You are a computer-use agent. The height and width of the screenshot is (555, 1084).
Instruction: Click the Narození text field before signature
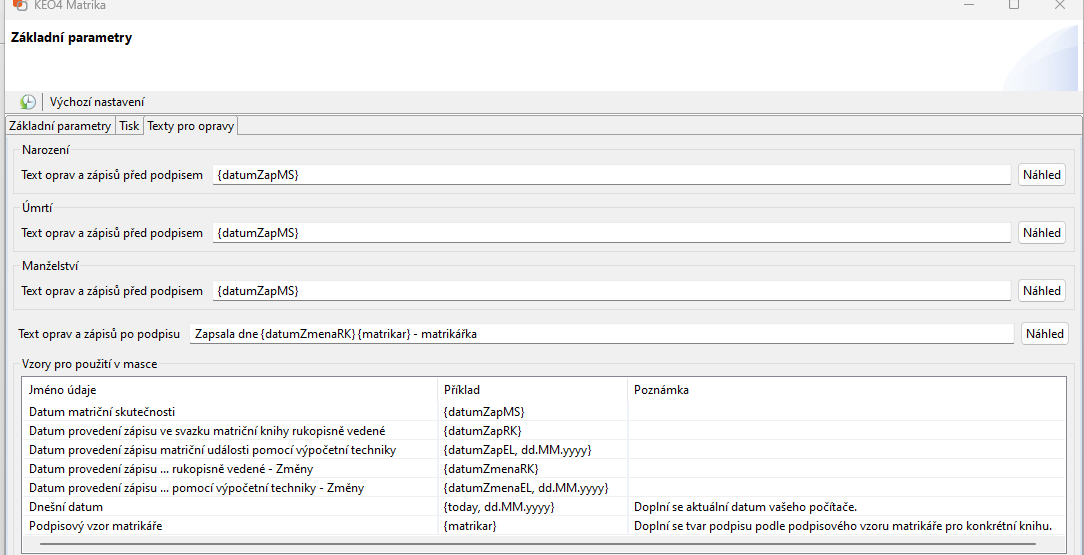click(611, 175)
